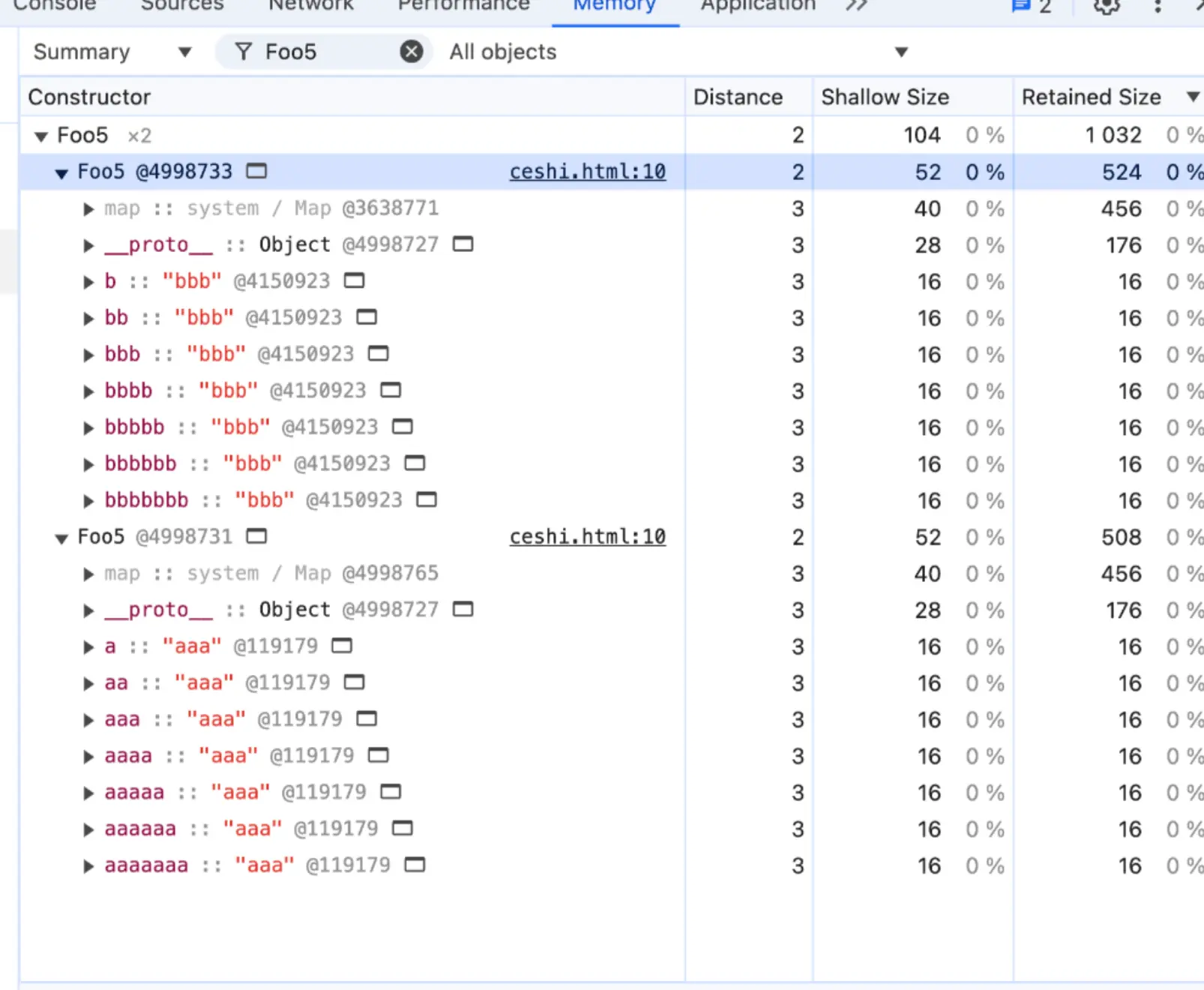
Task: Switch to the Application tab
Action: coord(758,7)
